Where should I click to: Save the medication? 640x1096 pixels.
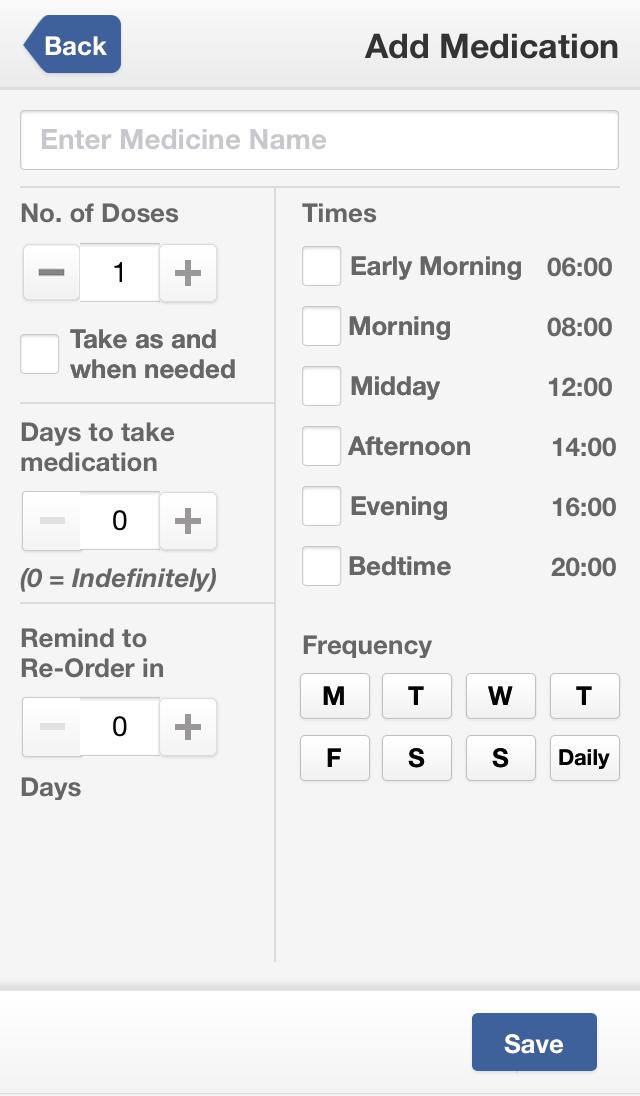pos(534,1043)
